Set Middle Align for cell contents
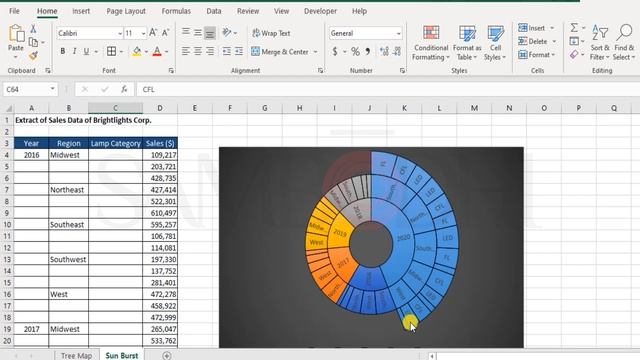Viewport: 640px width, 360px height. [198, 32]
